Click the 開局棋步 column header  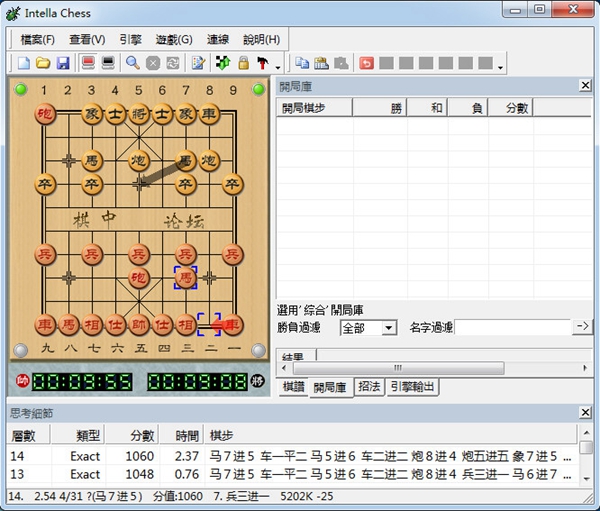(314, 108)
